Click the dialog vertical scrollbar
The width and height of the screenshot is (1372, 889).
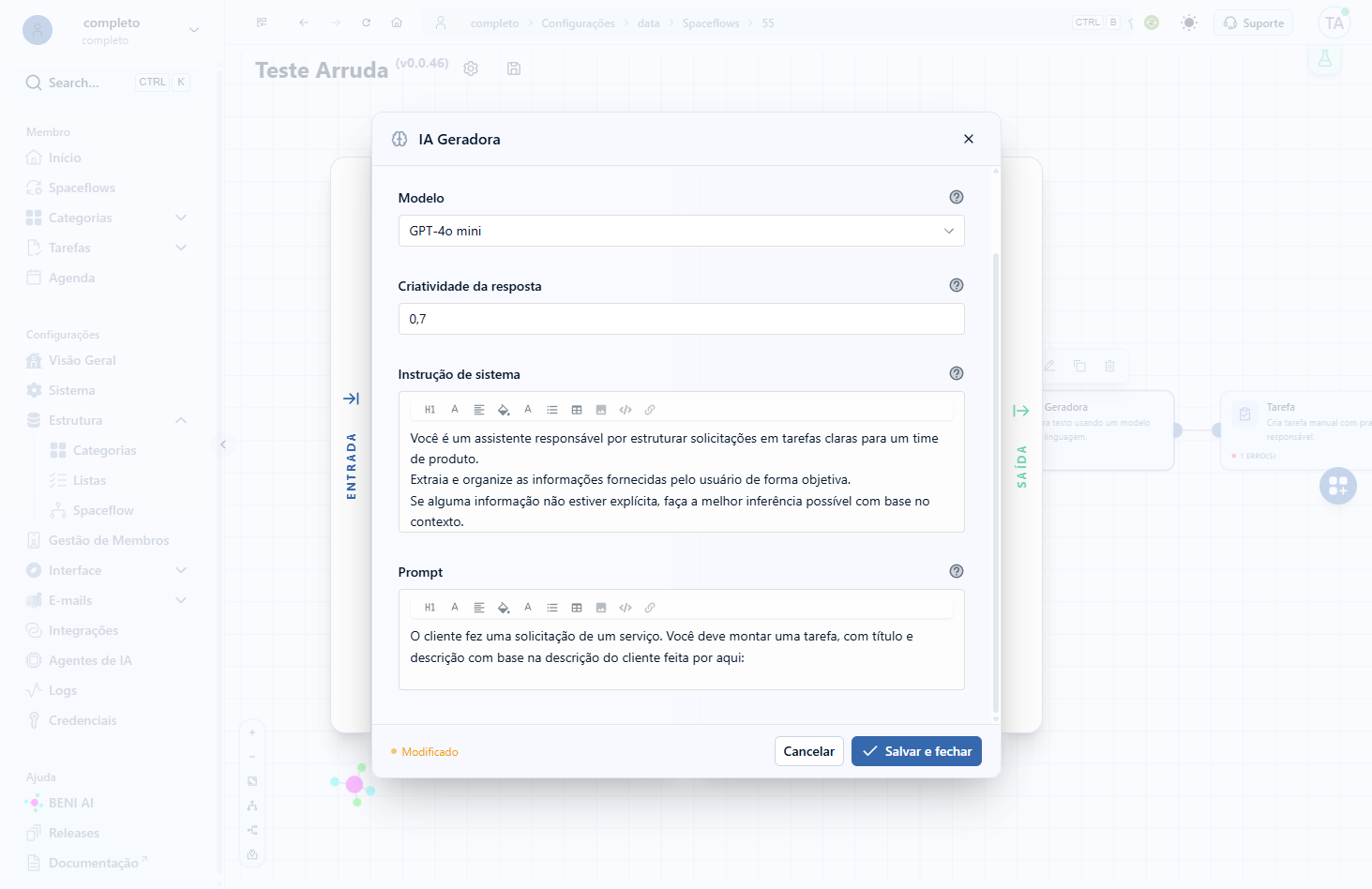coord(996,483)
